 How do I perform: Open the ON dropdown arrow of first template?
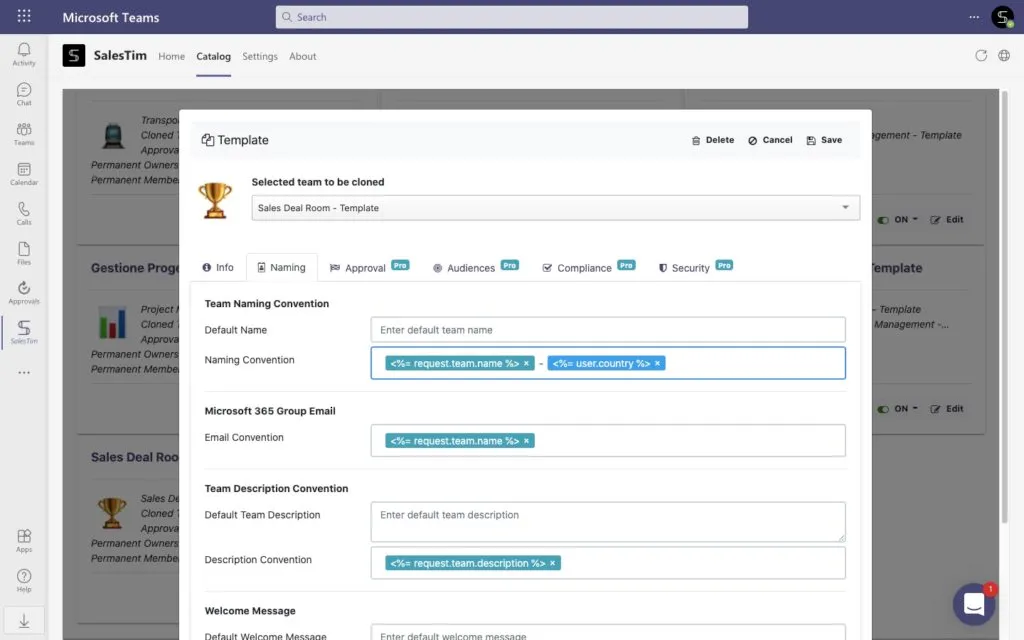(915, 219)
